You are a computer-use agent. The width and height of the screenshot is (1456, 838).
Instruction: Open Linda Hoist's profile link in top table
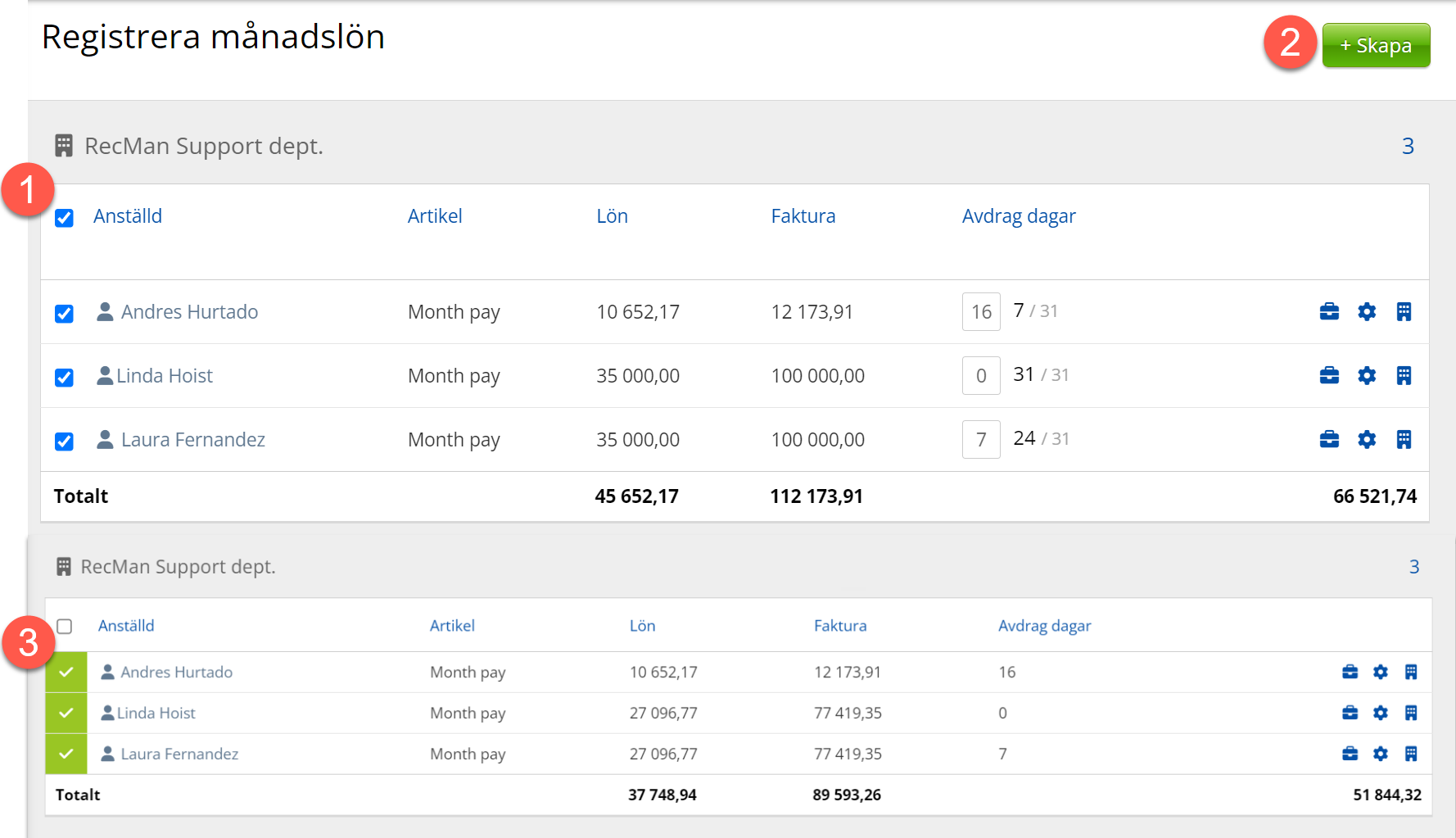pyautogui.click(x=164, y=376)
